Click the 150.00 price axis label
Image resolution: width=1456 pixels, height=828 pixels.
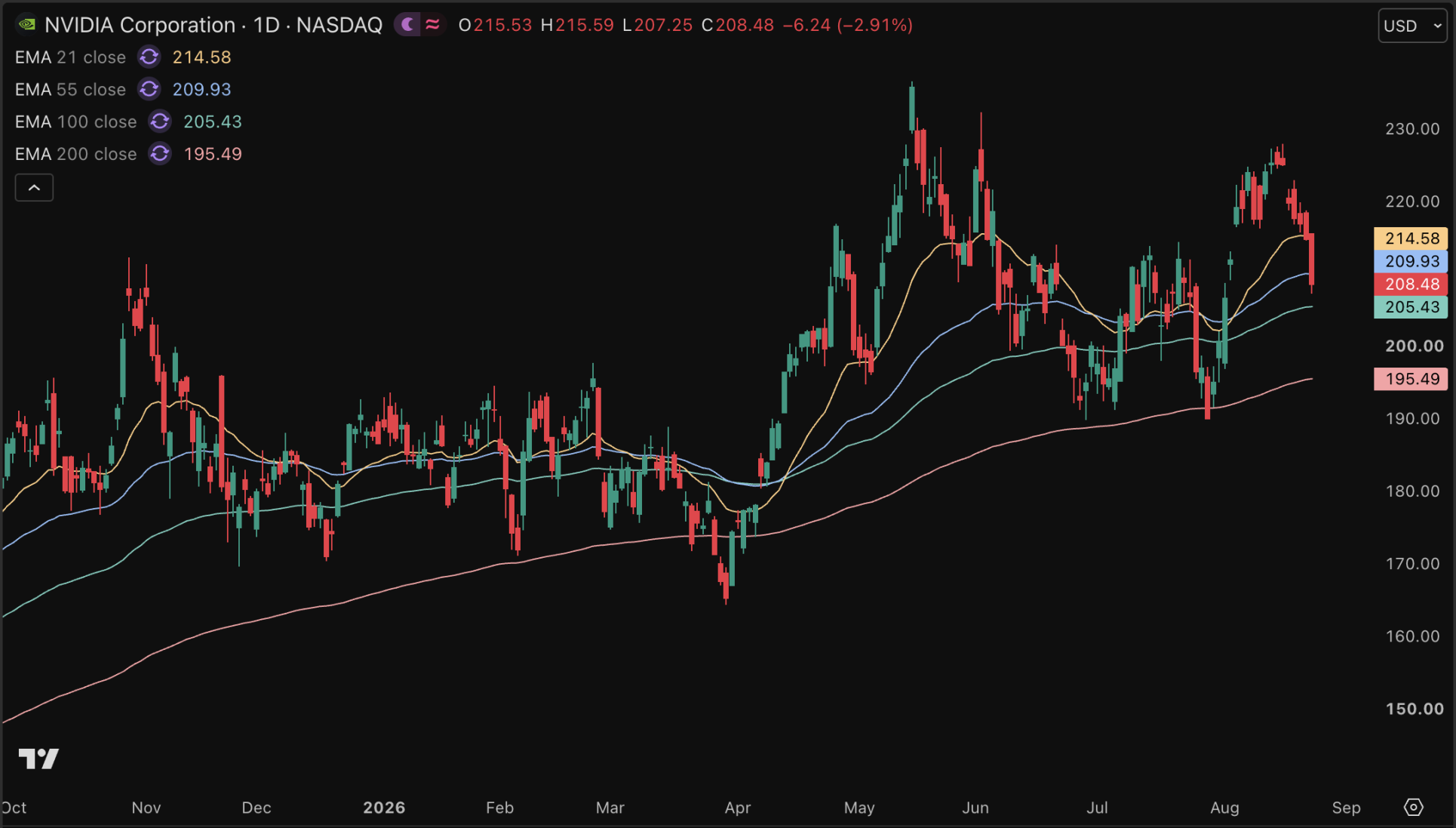(1415, 709)
